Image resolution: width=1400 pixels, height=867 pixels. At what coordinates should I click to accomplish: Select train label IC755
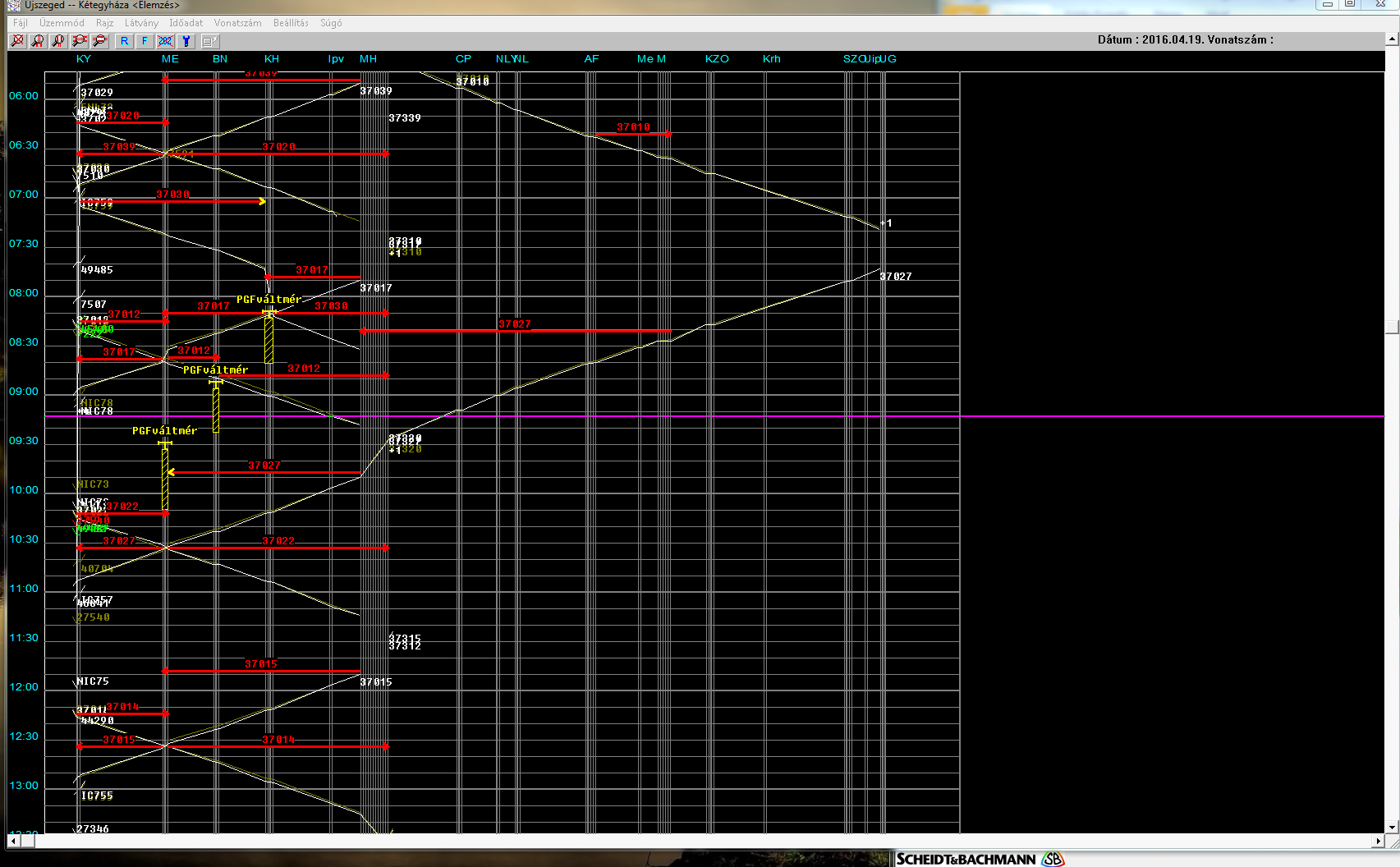(x=97, y=796)
